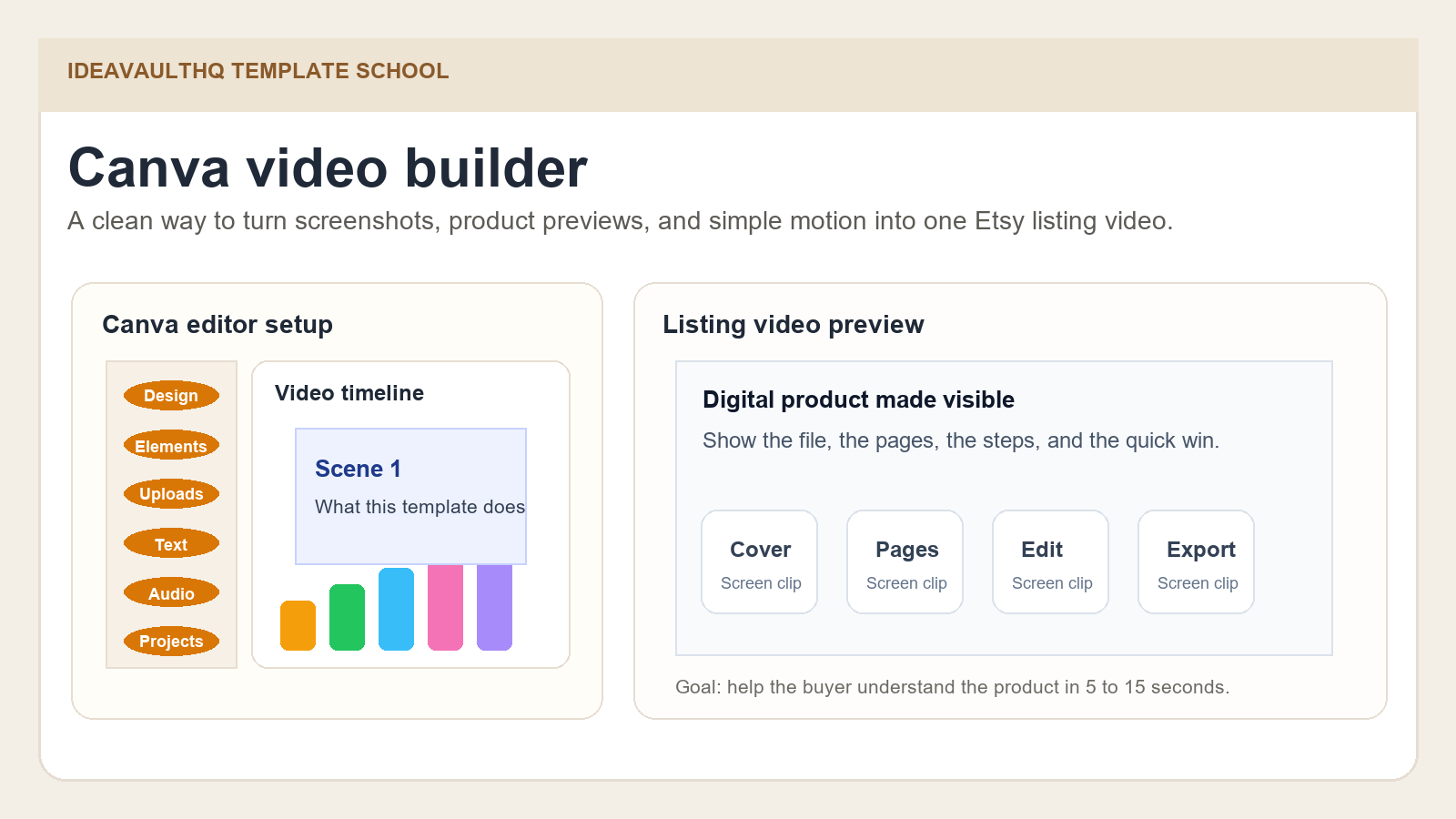1456x819 pixels.
Task: Open the Elements sidebar pill
Action: coord(171,446)
